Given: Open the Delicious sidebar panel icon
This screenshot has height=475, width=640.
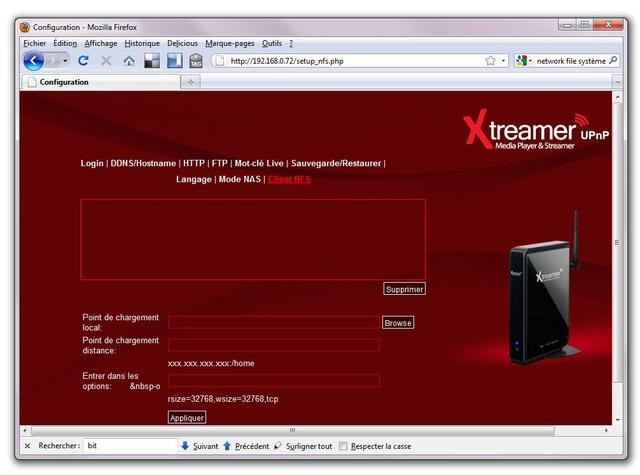Looking at the screenshot, I should [x=174, y=61].
